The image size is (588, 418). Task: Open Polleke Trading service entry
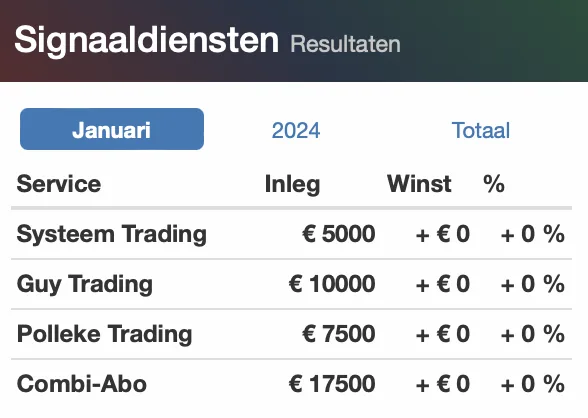[x=104, y=334]
